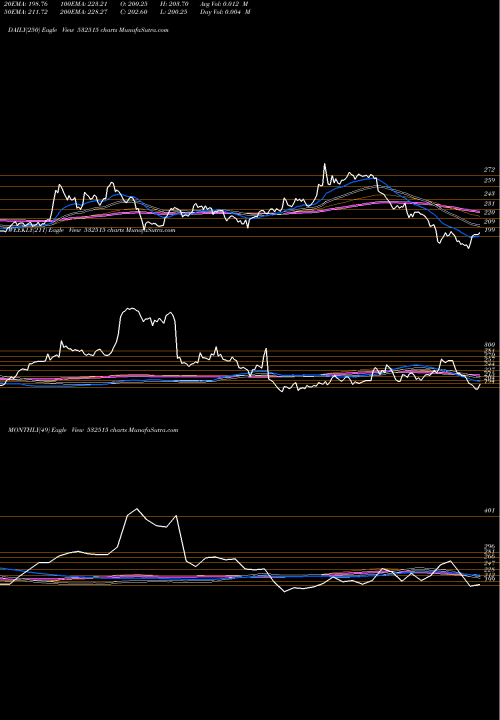Click the 296 price label on monthly chart
Viewport: 500px width, 720px height.
click(489, 547)
